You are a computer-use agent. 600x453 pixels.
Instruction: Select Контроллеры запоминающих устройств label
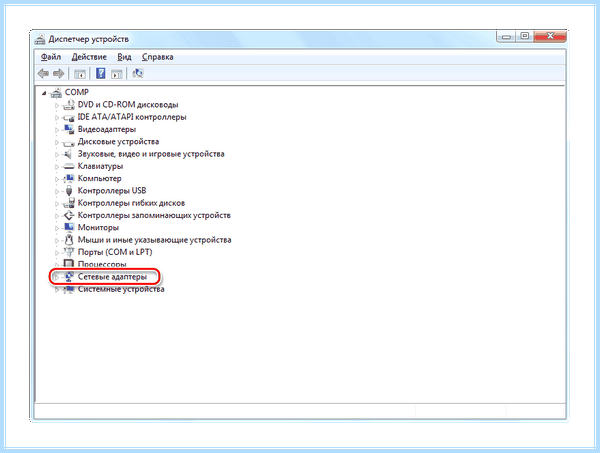154,215
